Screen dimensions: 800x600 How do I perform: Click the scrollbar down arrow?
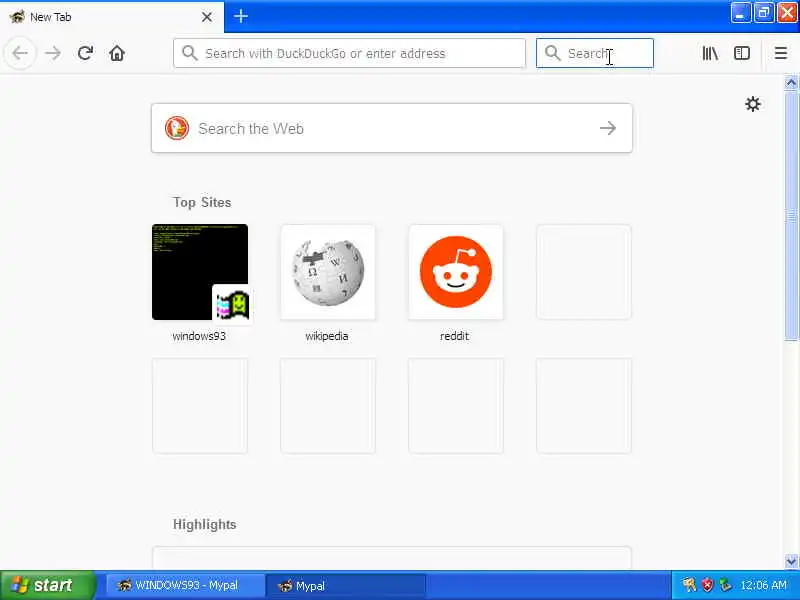791,562
